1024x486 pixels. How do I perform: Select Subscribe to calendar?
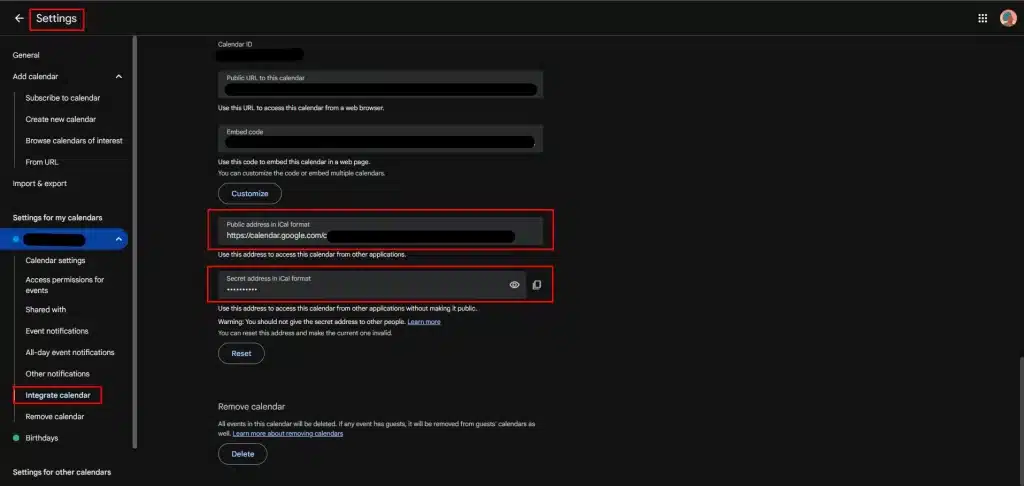[62, 98]
